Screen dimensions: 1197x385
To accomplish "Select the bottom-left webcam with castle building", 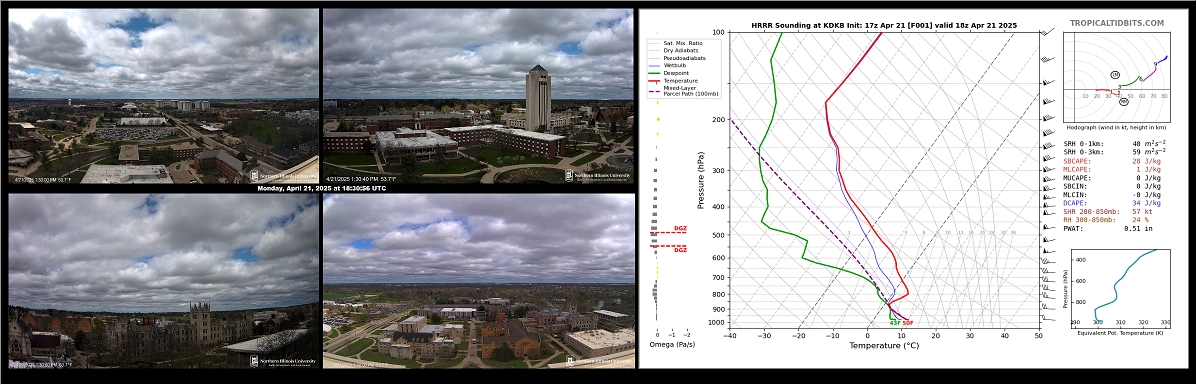I will coord(163,280).
